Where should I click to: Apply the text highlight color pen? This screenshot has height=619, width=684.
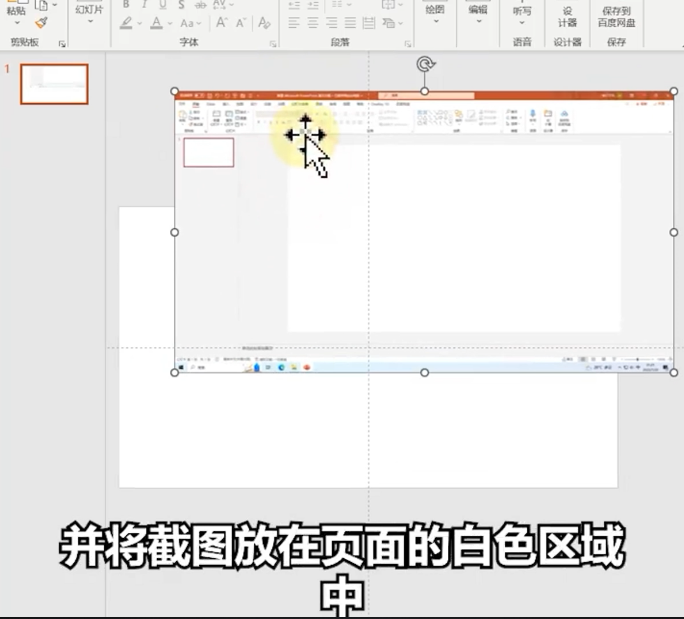pyautogui.click(x=127, y=23)
